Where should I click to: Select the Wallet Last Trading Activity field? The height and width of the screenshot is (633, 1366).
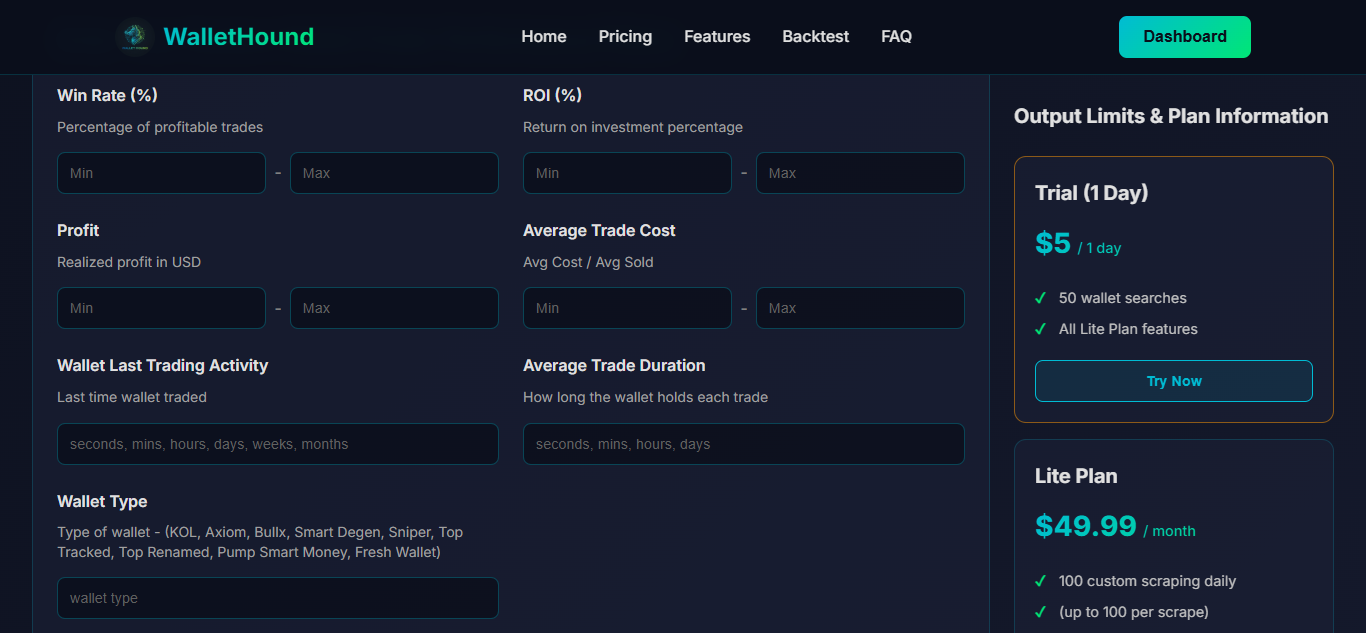click(x=277, y=443)
